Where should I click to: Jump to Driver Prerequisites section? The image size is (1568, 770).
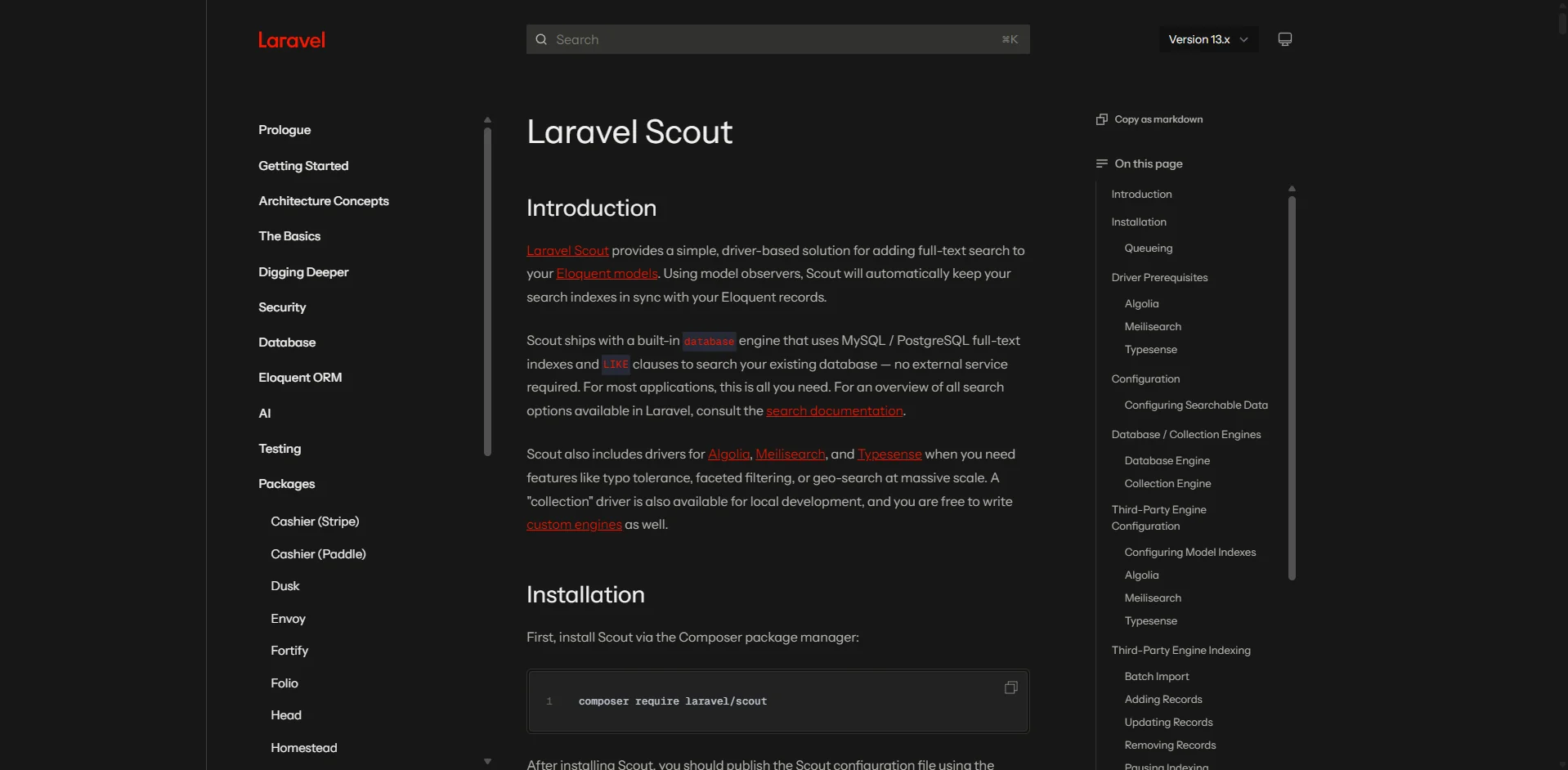click(1159, 278)
